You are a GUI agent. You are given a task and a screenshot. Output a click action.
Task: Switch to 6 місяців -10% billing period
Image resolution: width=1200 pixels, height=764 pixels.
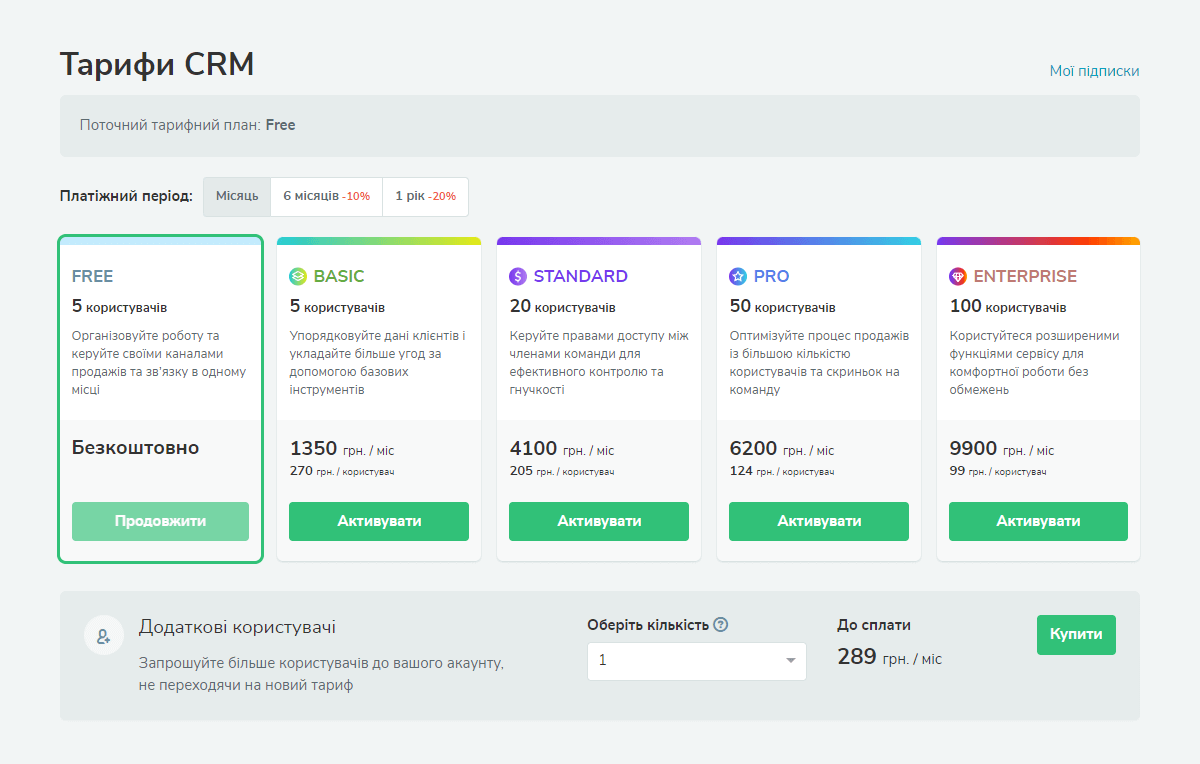click(x=326, y=196)
